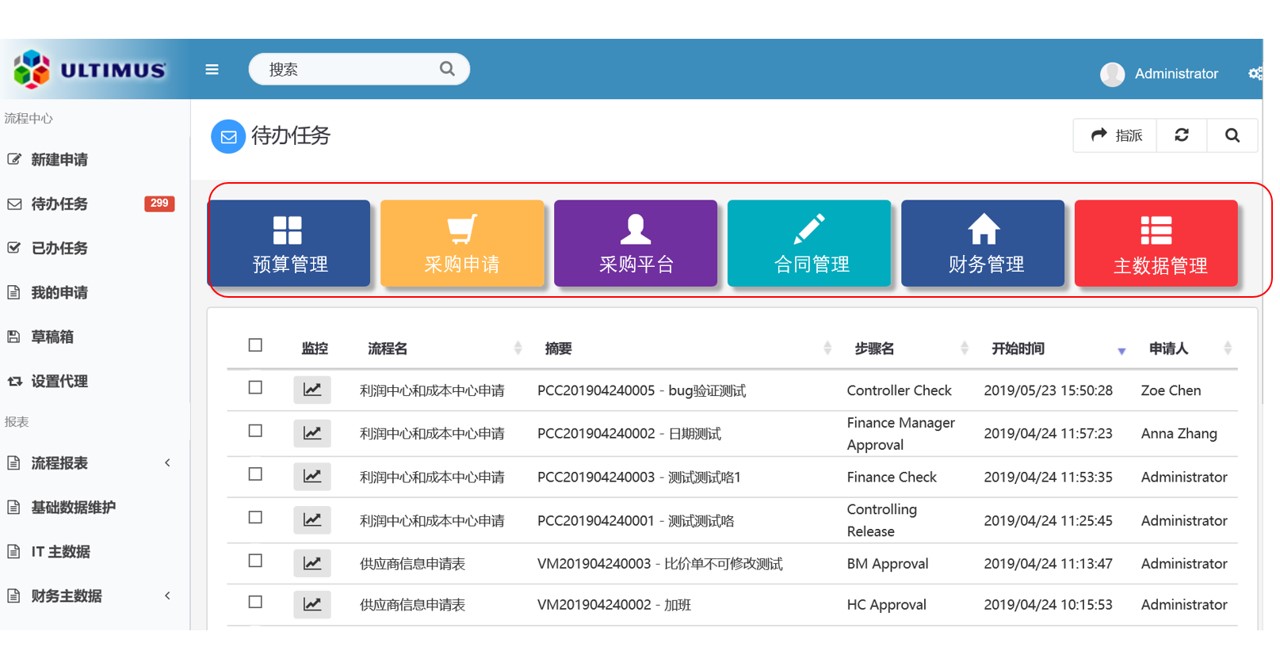Select summary VM201904240002 - 加班
This screenshot has width=1280, height=662.
(614, 605)
